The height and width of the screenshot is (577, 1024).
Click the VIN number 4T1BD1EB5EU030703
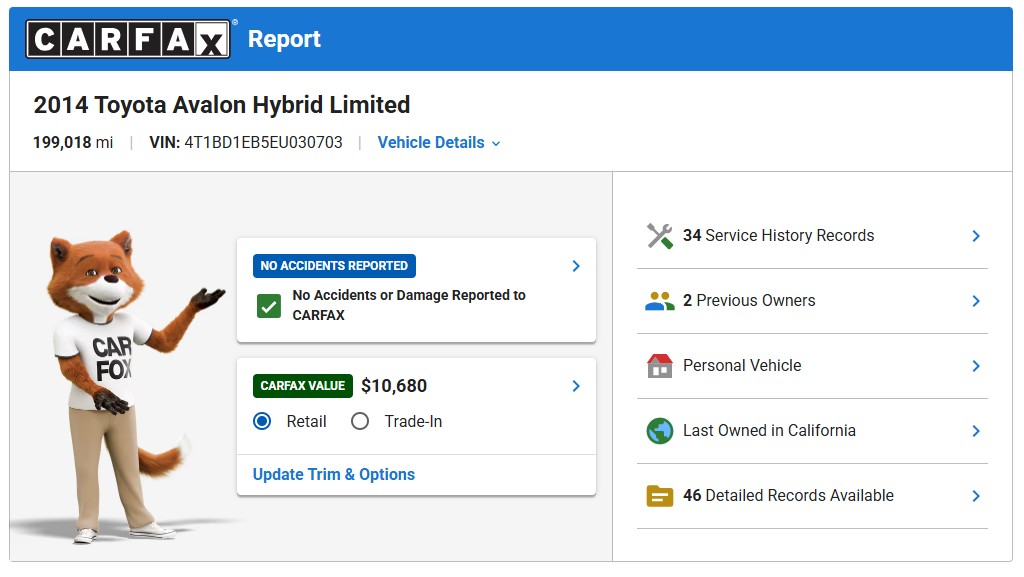(263, 142)
